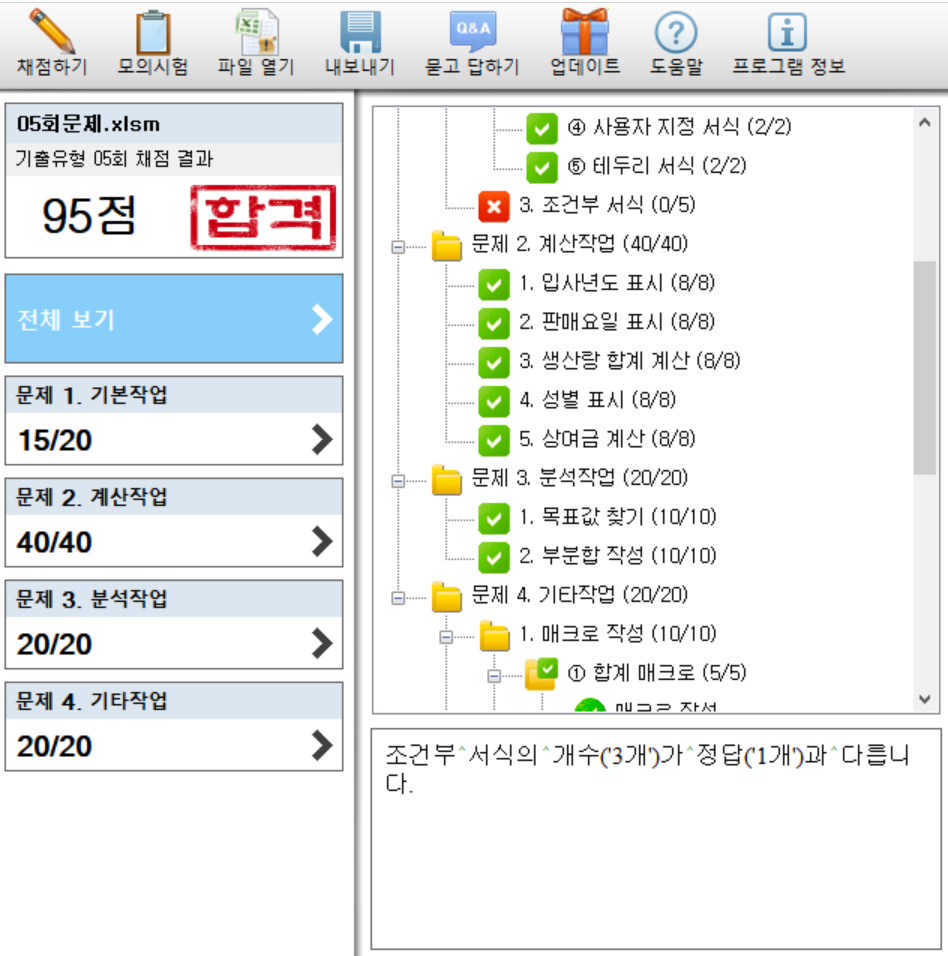Screen dimensions: 948x956
Task: Click the 채점하기 pencil icon
Action: tap(52, 31)
